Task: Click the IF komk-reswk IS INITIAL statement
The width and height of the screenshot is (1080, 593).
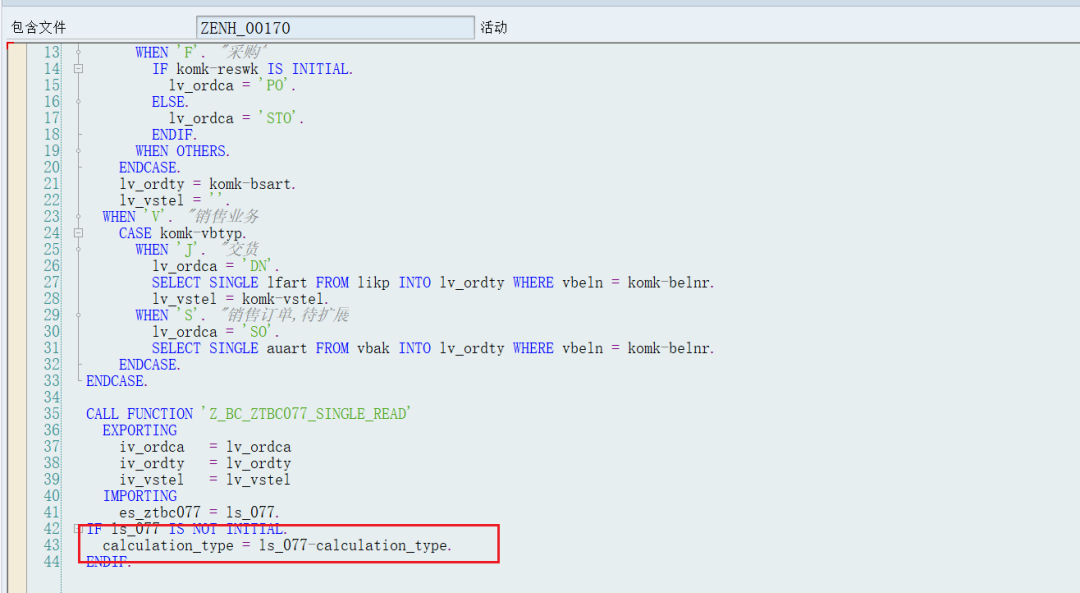Action: click(253, 69)
